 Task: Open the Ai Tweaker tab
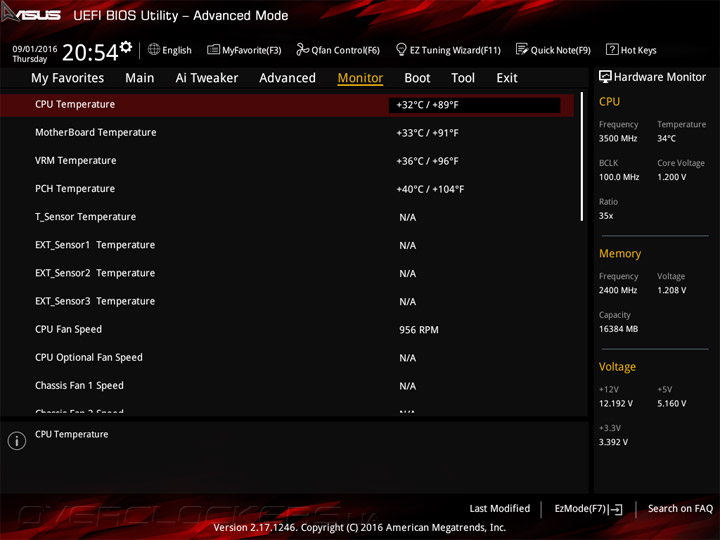coord(207,78)
